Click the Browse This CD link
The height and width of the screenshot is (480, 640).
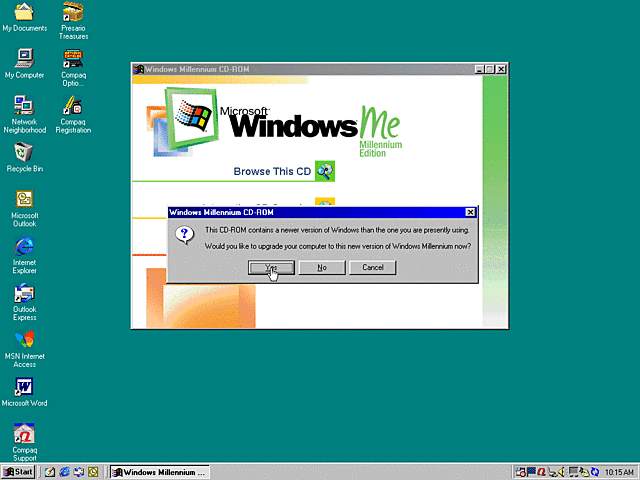(272, 171)
